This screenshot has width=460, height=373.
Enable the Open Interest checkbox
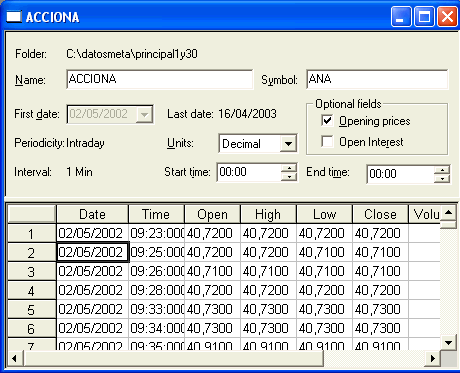coord(327,141)
